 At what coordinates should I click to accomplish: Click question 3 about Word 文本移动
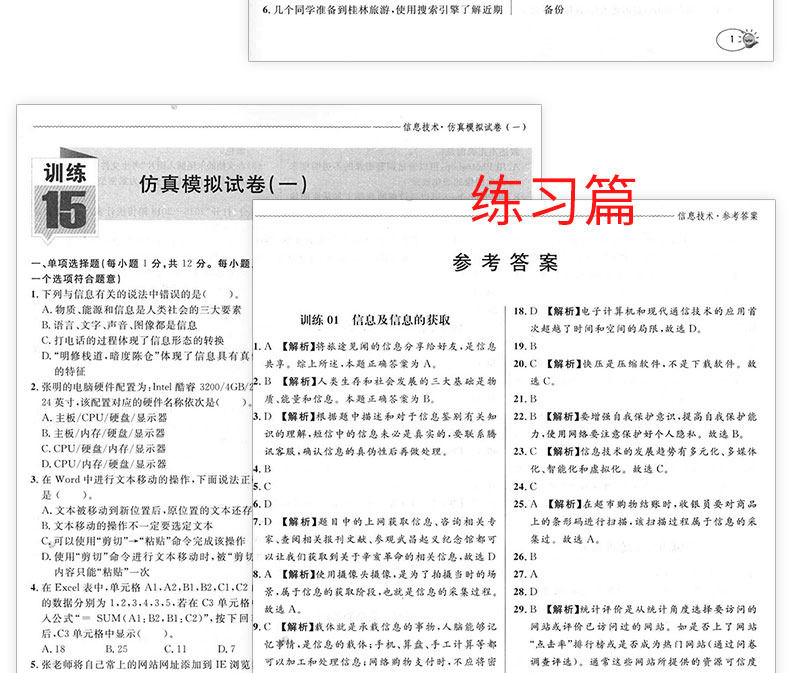click(x=141, y=487)
